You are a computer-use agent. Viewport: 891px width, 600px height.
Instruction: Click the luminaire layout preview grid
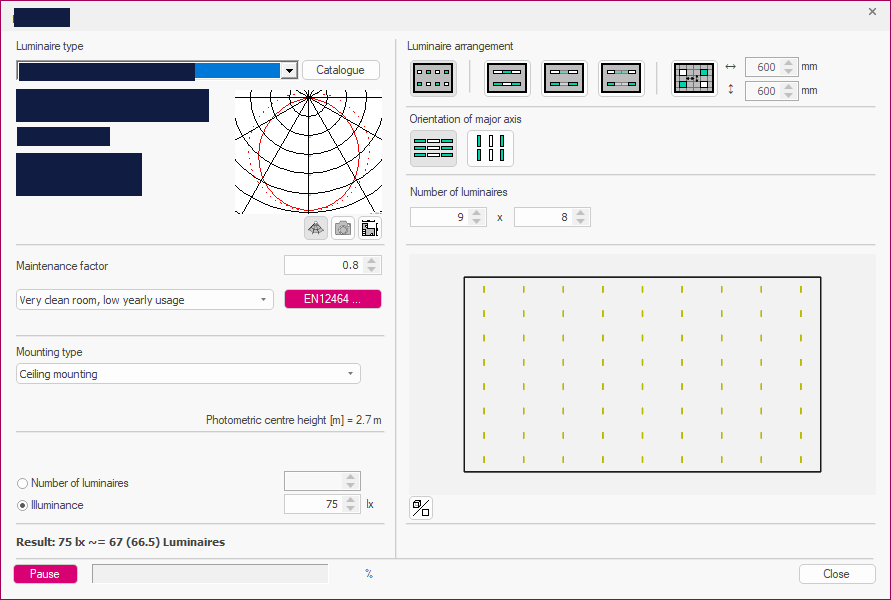pyautogui.click(x=642, y=374)
